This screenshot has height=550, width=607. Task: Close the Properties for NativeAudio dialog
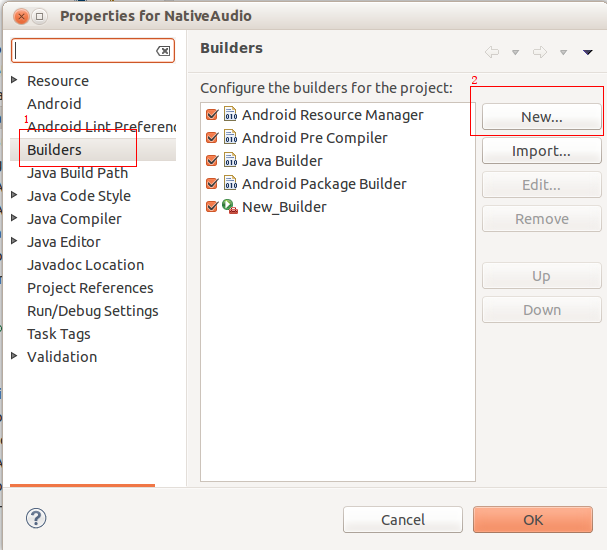(21, 17)
